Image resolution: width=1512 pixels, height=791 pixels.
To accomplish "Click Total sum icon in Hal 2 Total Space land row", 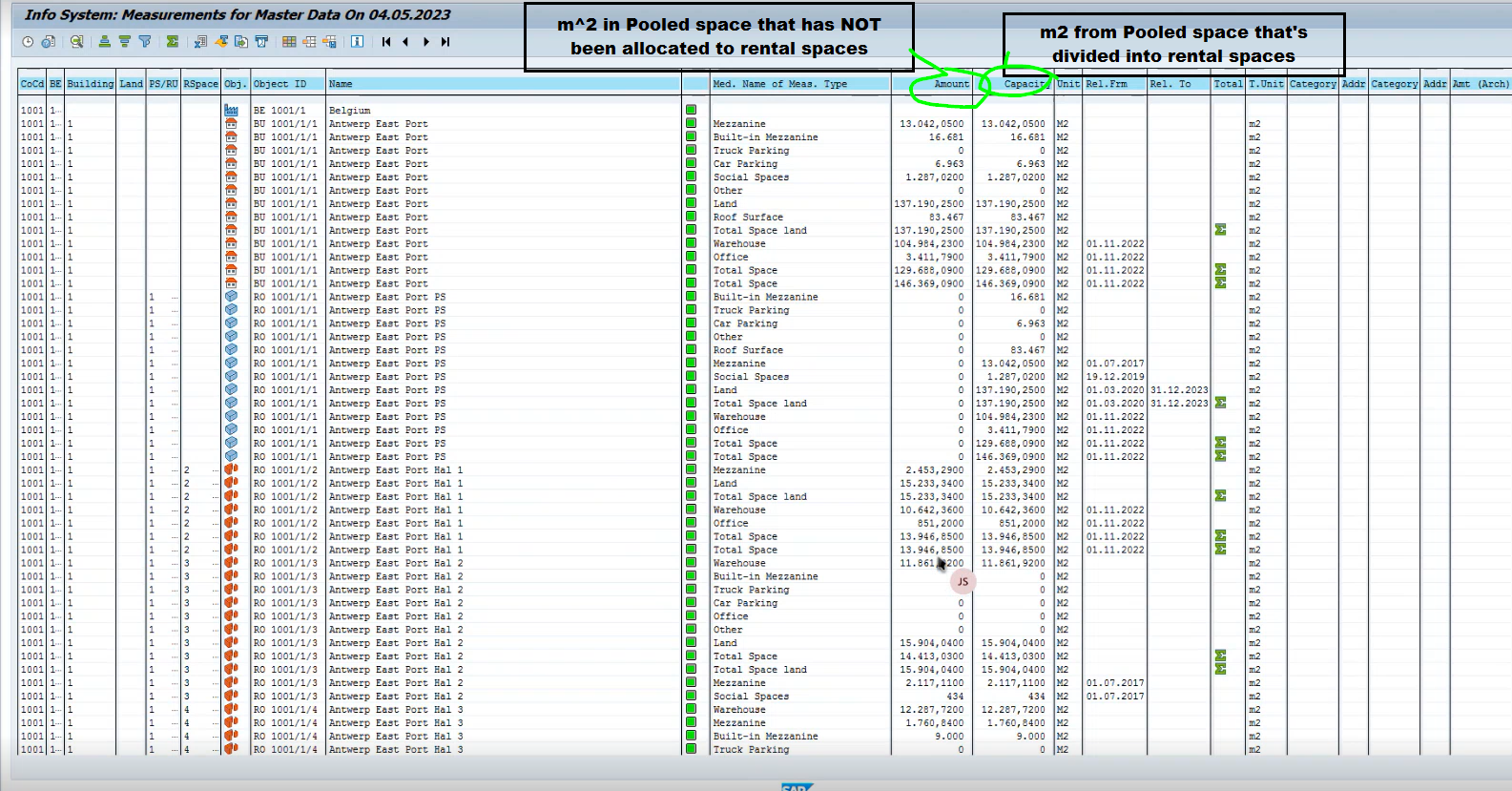I will pos(1220,670).
